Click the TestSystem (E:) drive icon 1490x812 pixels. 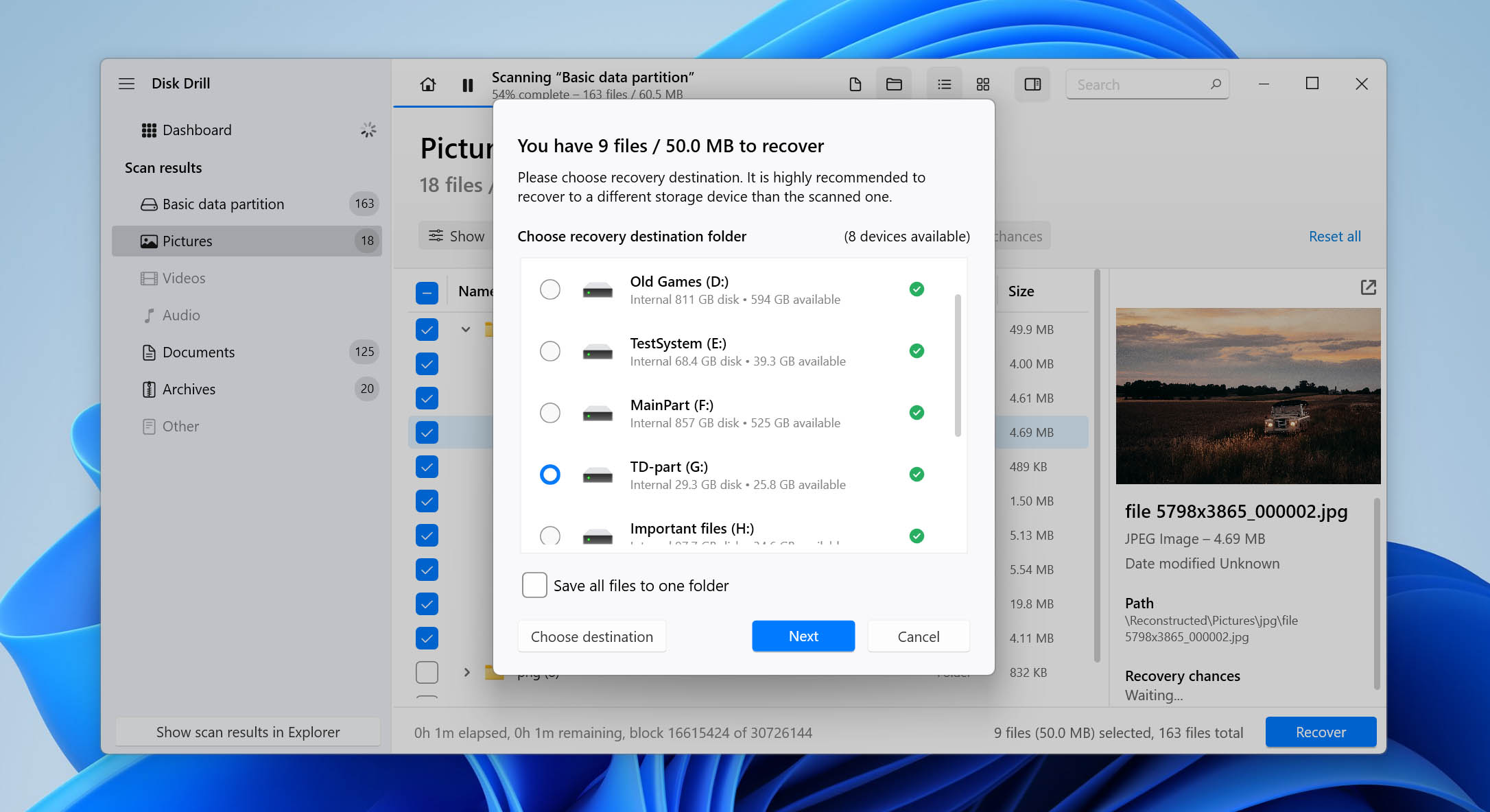(598, 352)
